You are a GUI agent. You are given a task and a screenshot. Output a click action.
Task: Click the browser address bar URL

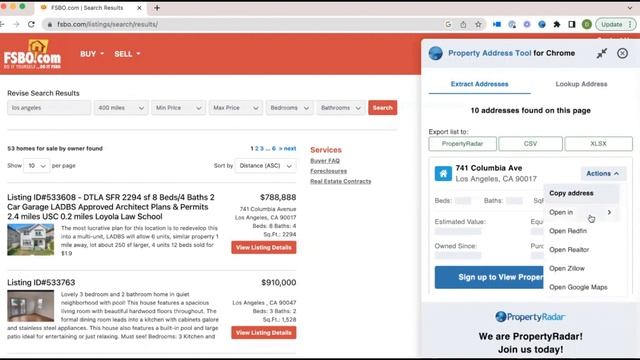pyautogui.click(x=107, y=24)
